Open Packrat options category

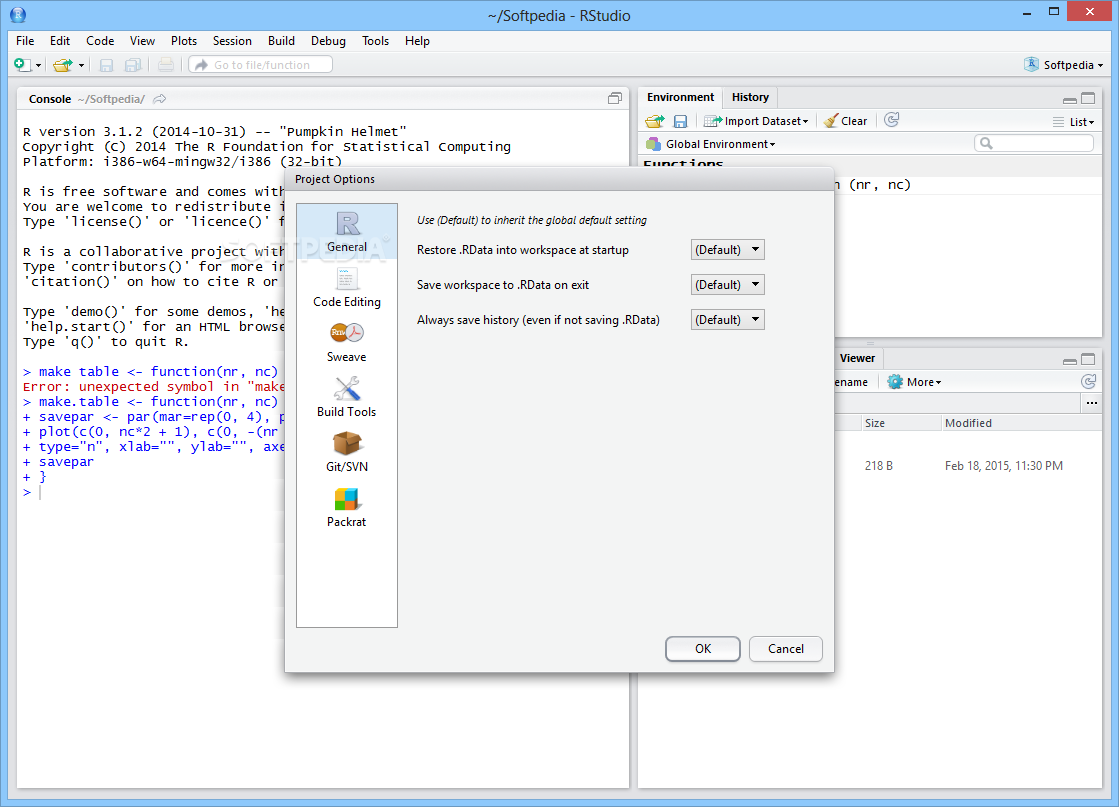347,507
